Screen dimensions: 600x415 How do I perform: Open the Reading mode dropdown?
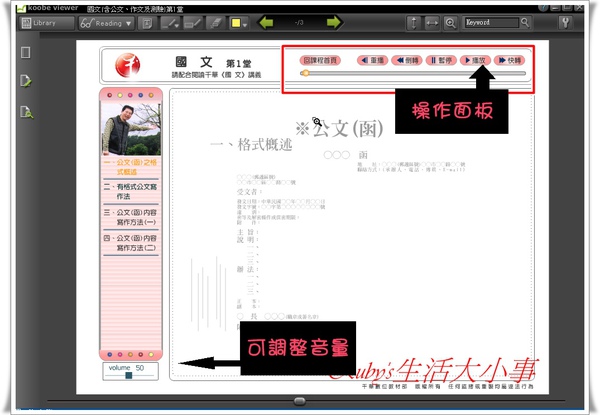pos(106,23)
